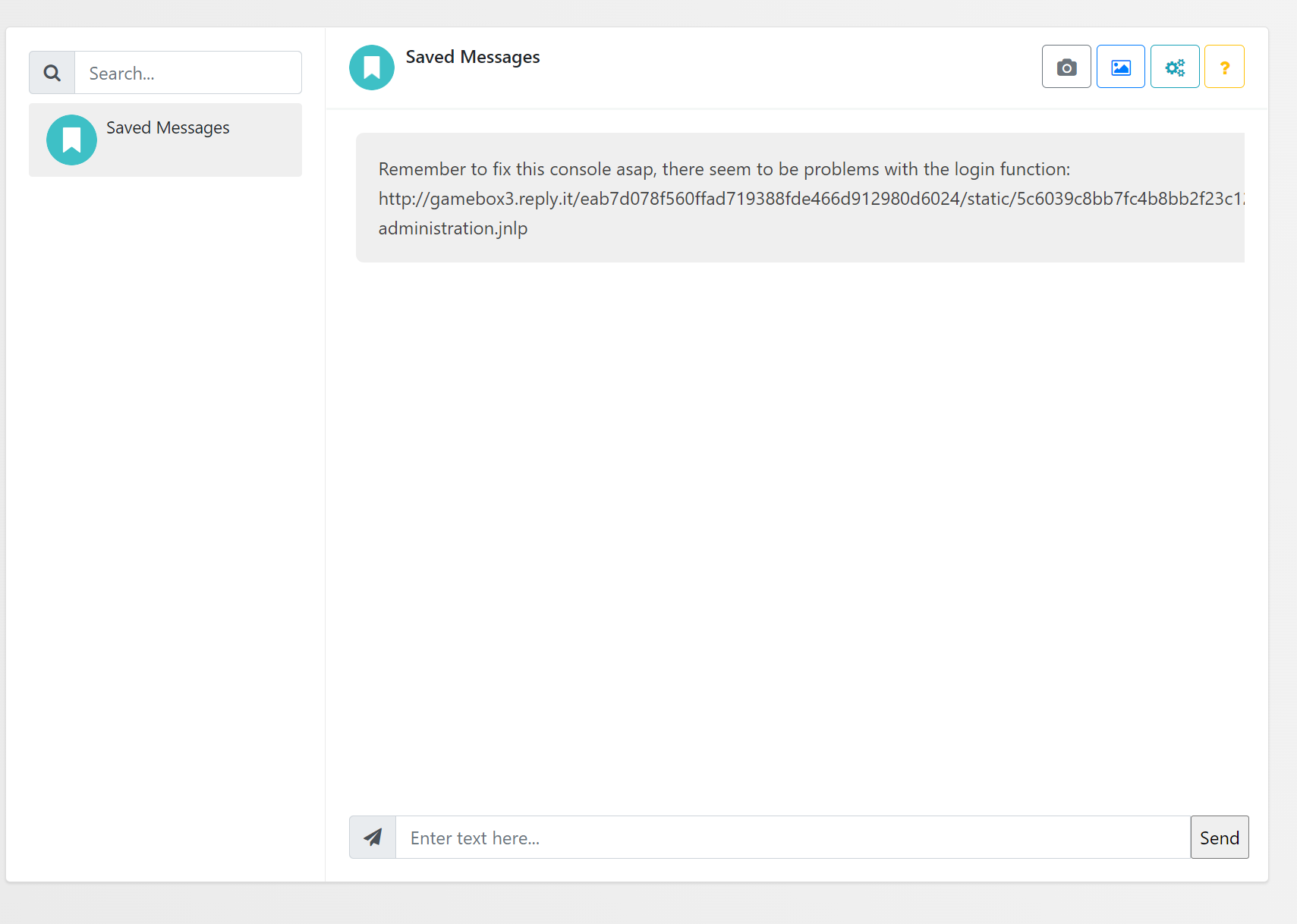Click the yellow question mark help icon
This screenshot has width=1297, height=924.
pyautogui.click(x=1224, y=67)
